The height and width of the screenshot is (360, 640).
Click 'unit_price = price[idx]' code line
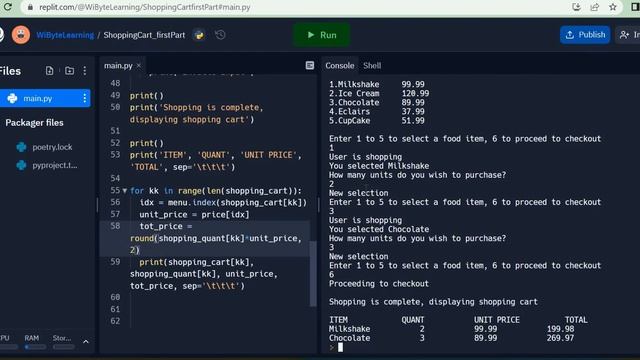[x=194, y=215]
